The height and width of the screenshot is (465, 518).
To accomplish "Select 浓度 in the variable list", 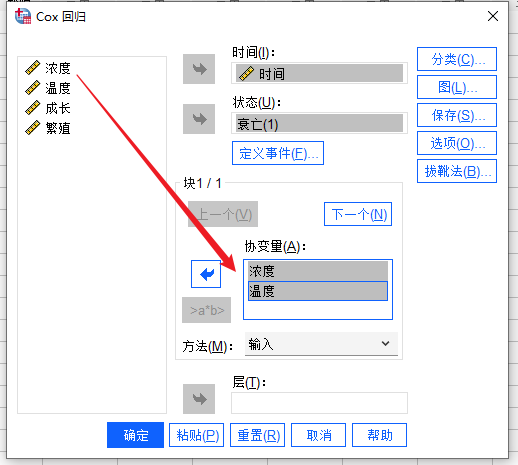I will pyautogui.click(x=58, y=68).
